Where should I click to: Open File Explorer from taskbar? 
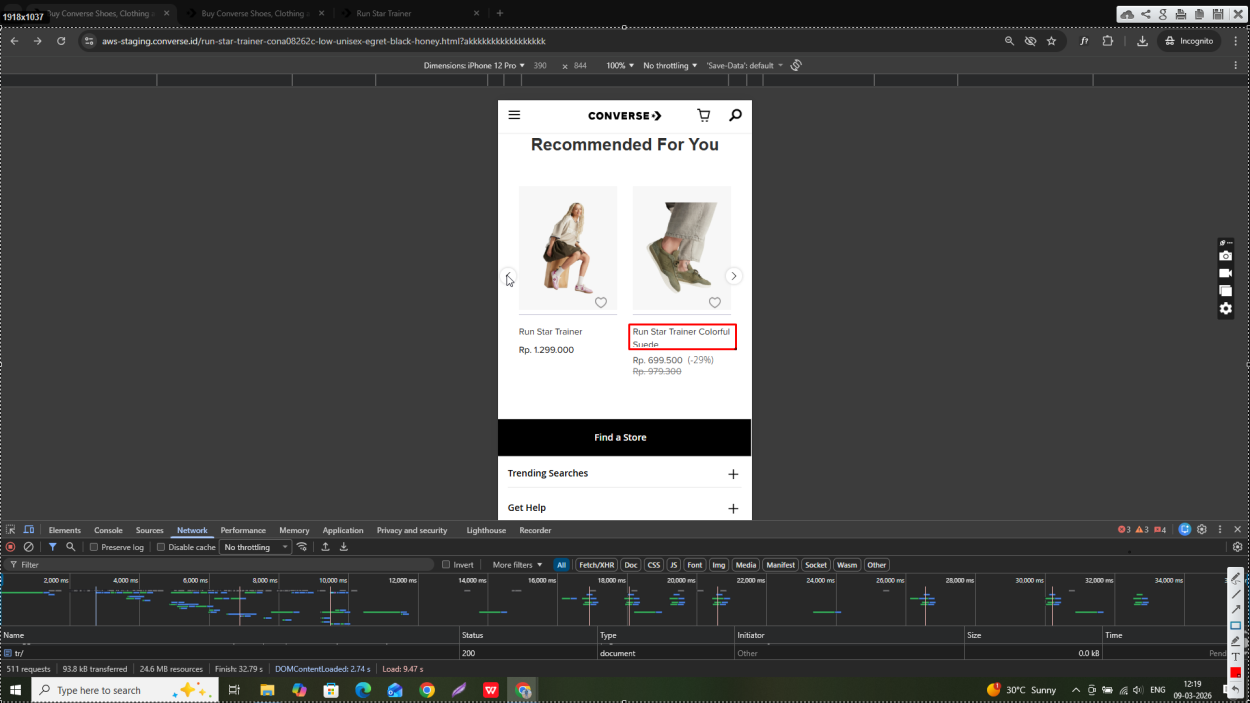pyautogui.click(x=267, y=690)
